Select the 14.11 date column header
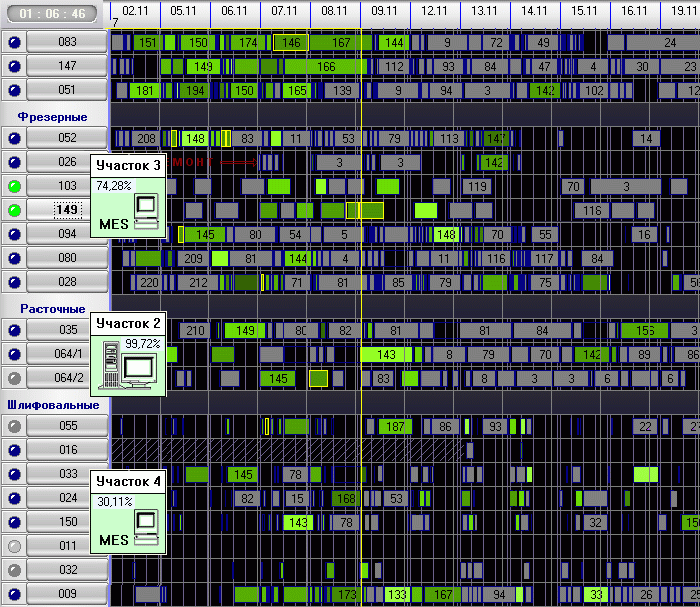700x607 pixels. click(534, 11)
